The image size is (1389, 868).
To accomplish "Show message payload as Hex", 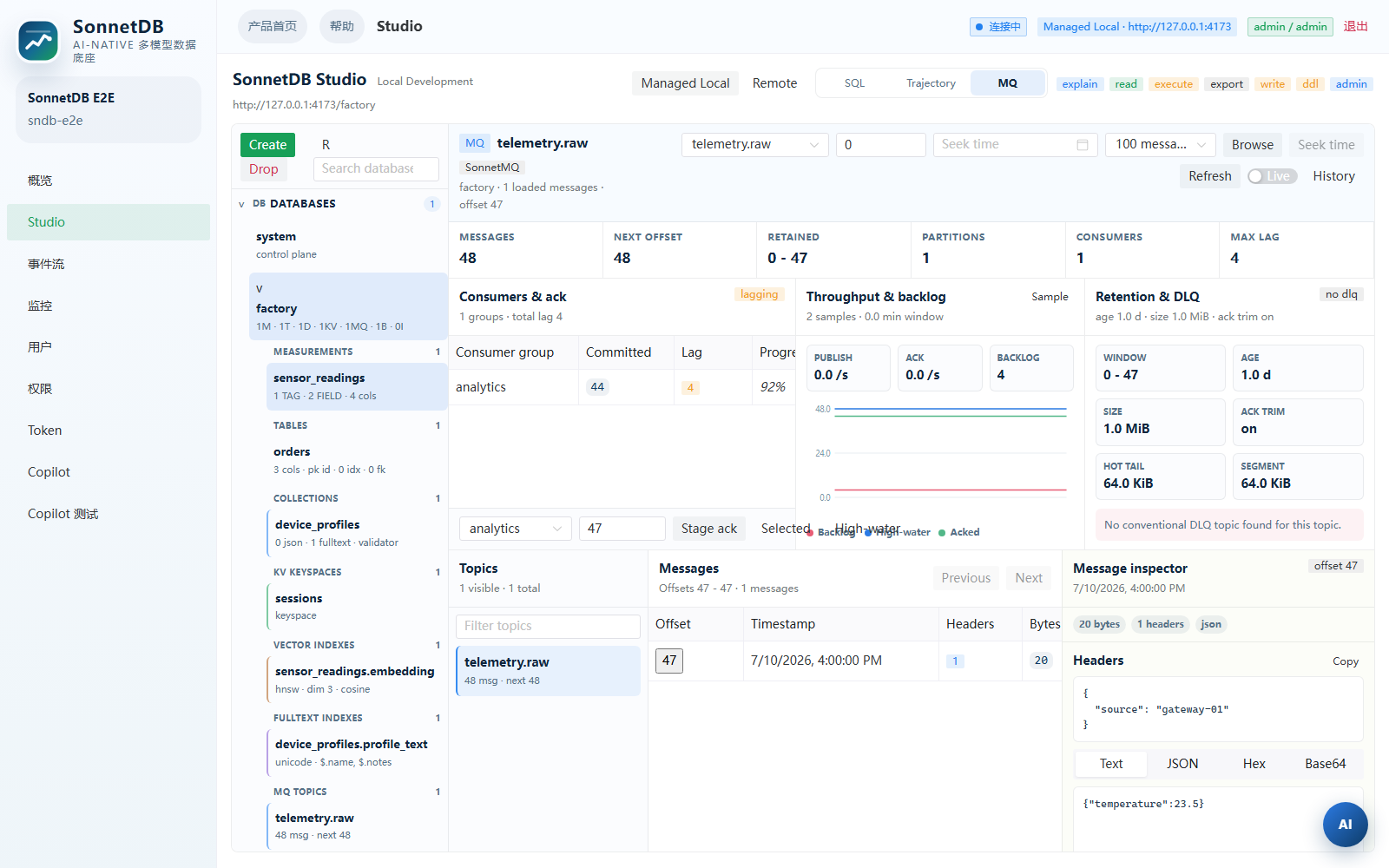I will pyautogui.click(x=1254, y=764).
